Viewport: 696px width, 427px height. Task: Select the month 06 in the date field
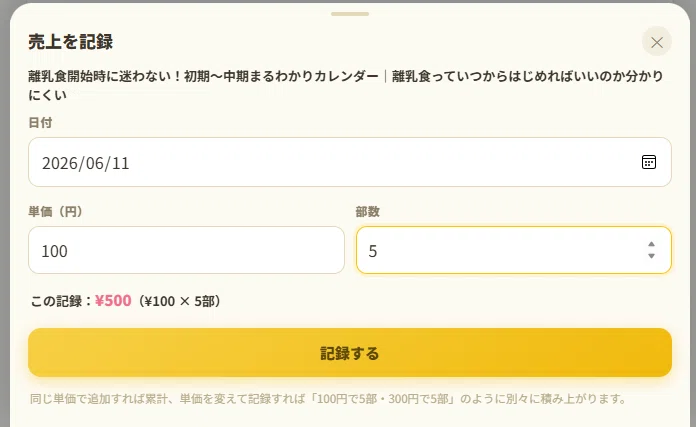click(95, 163)
